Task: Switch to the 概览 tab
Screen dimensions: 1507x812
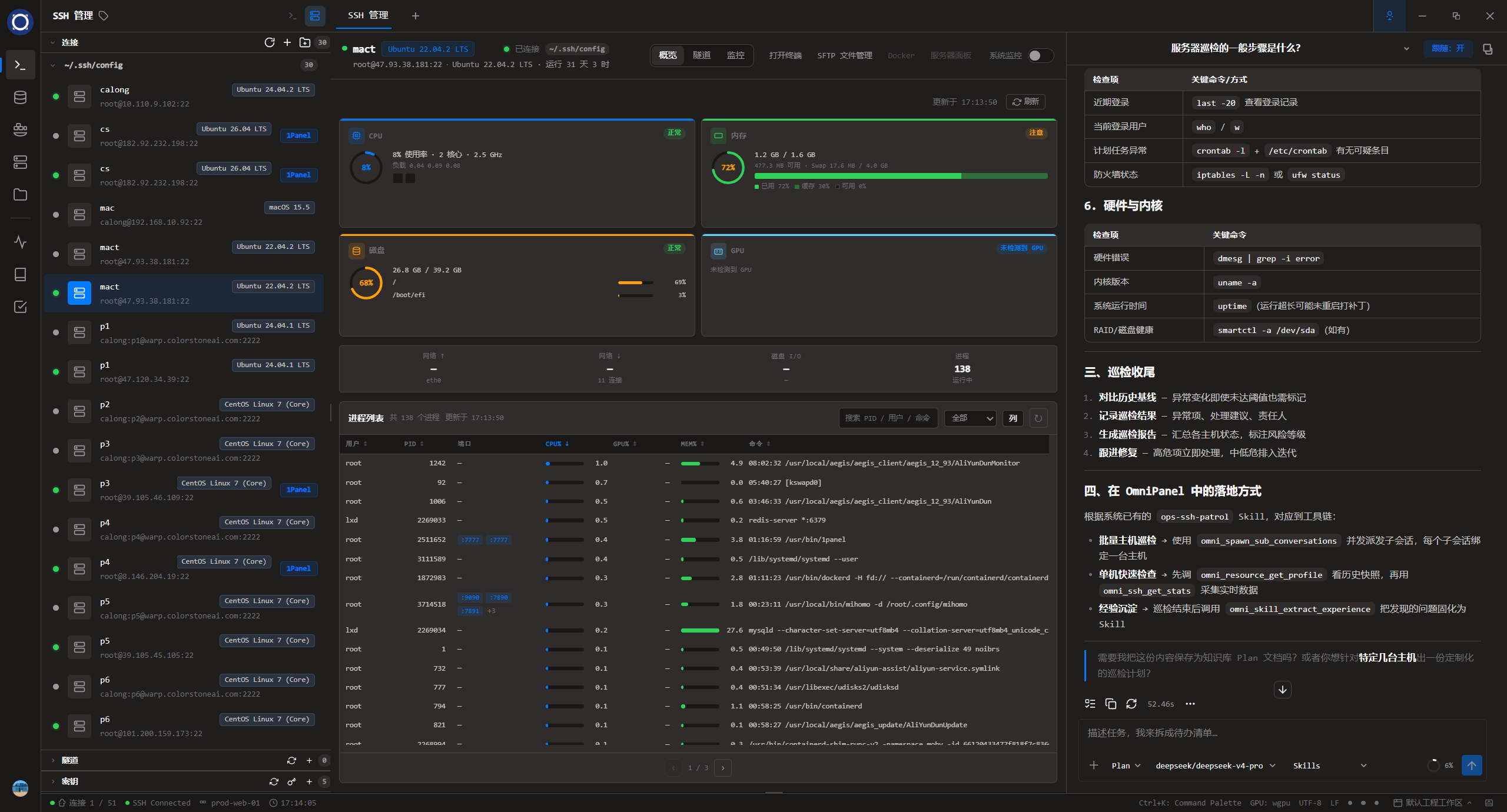Action: [668, 55]
